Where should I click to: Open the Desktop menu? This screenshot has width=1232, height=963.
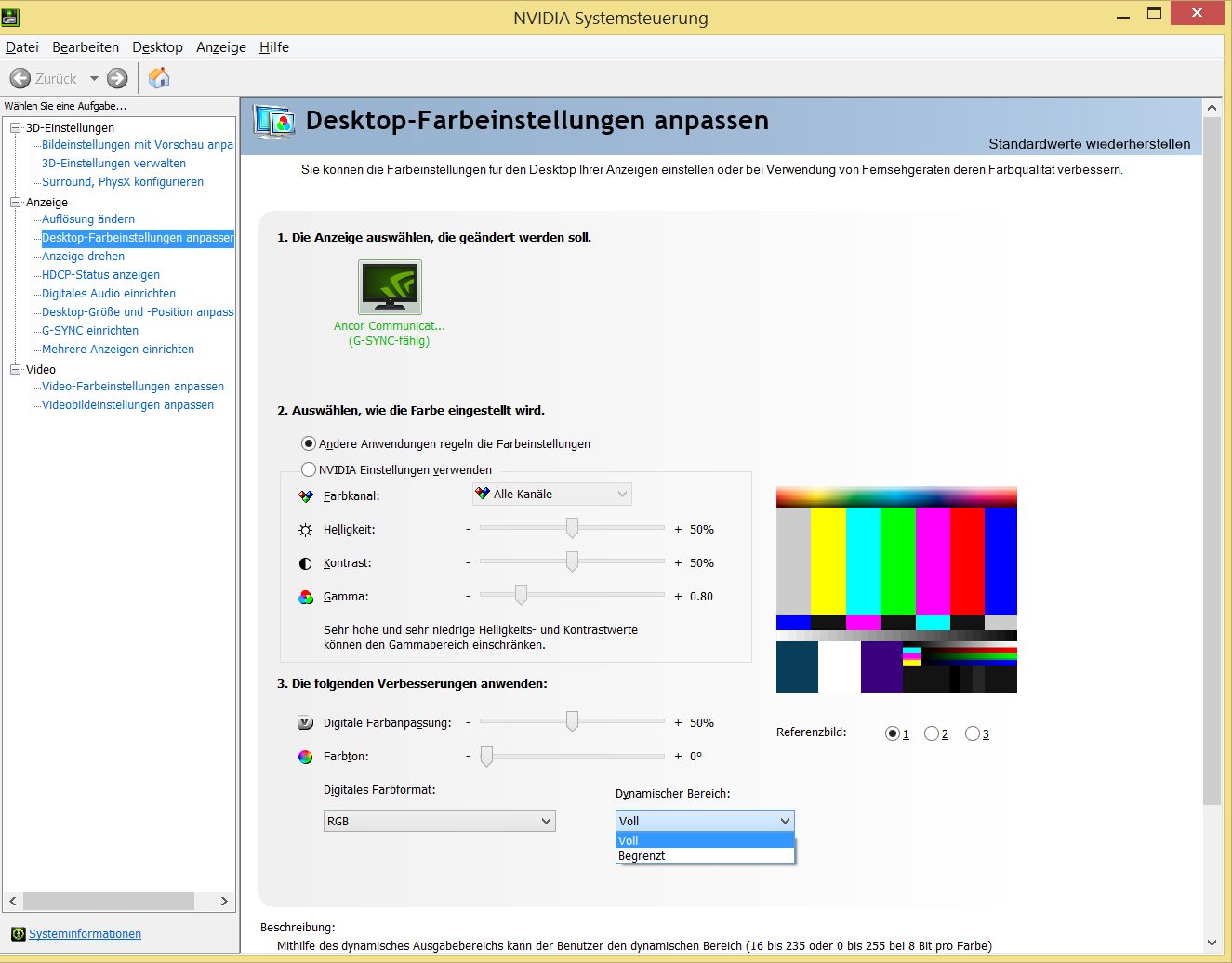tap(157, 47)
